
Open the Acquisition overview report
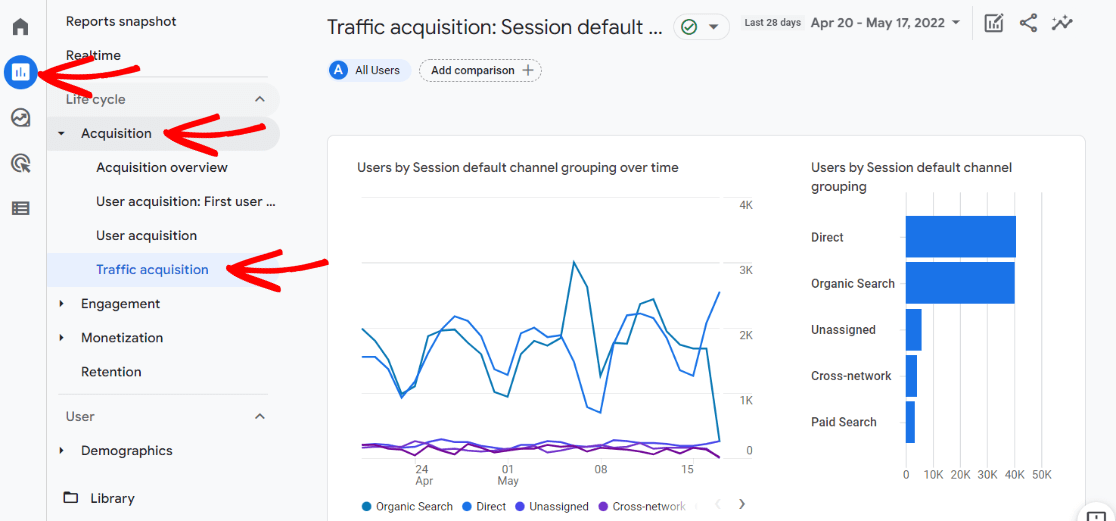(x=162, y=167)
